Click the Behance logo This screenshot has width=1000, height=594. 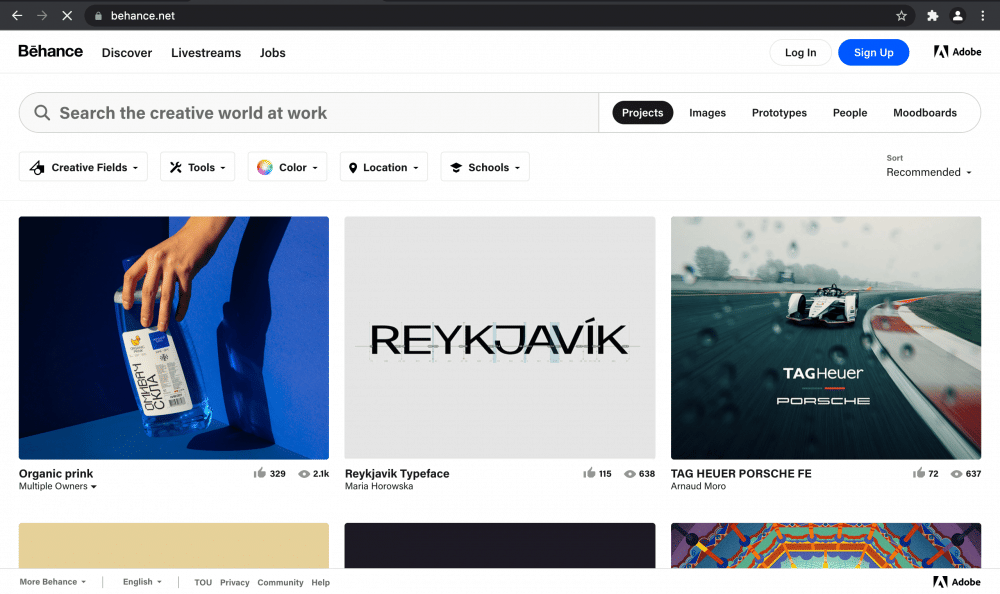coord(50,52)
